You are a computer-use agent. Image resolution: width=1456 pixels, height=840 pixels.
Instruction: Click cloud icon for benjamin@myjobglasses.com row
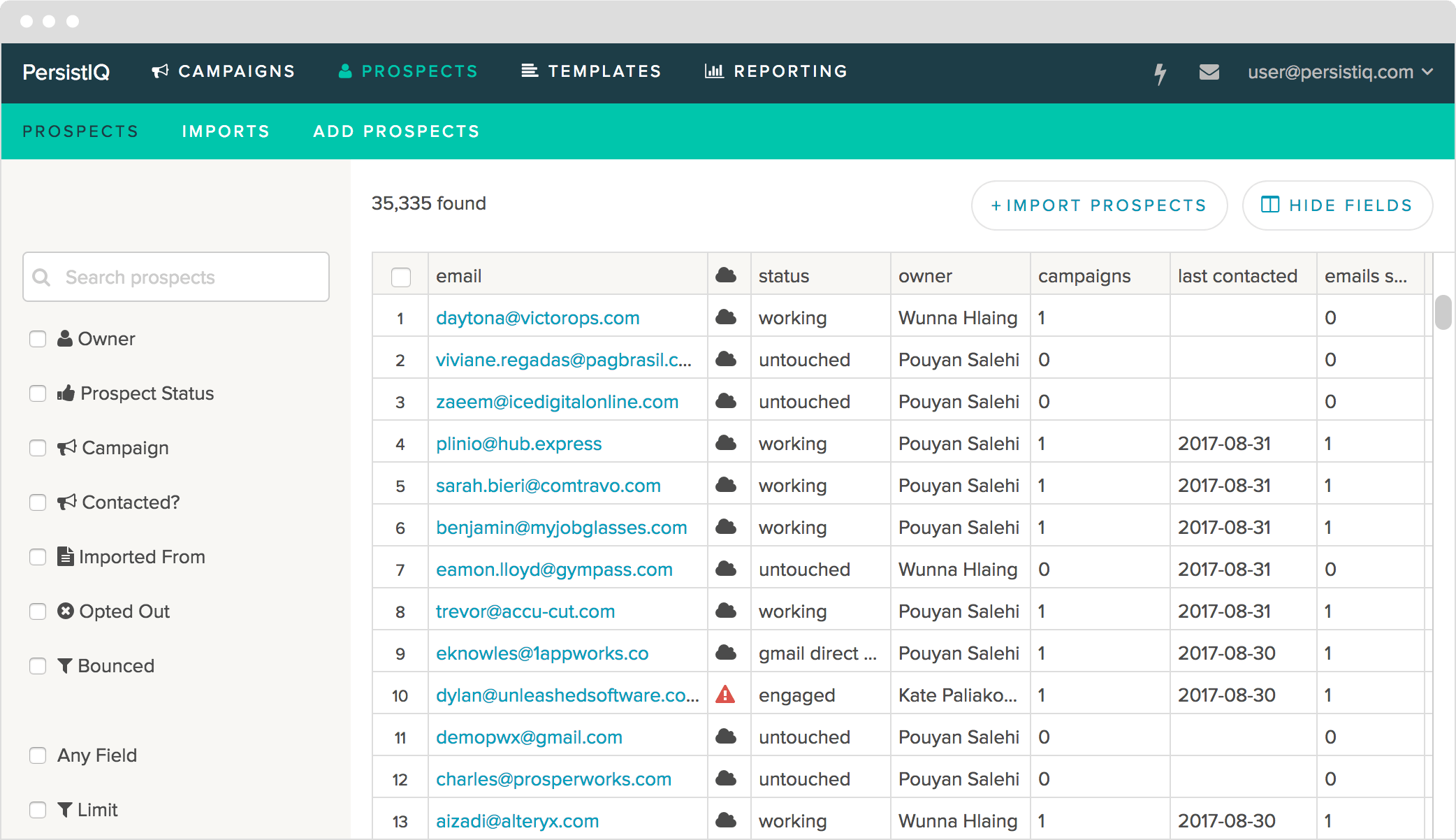coord(726,527)
